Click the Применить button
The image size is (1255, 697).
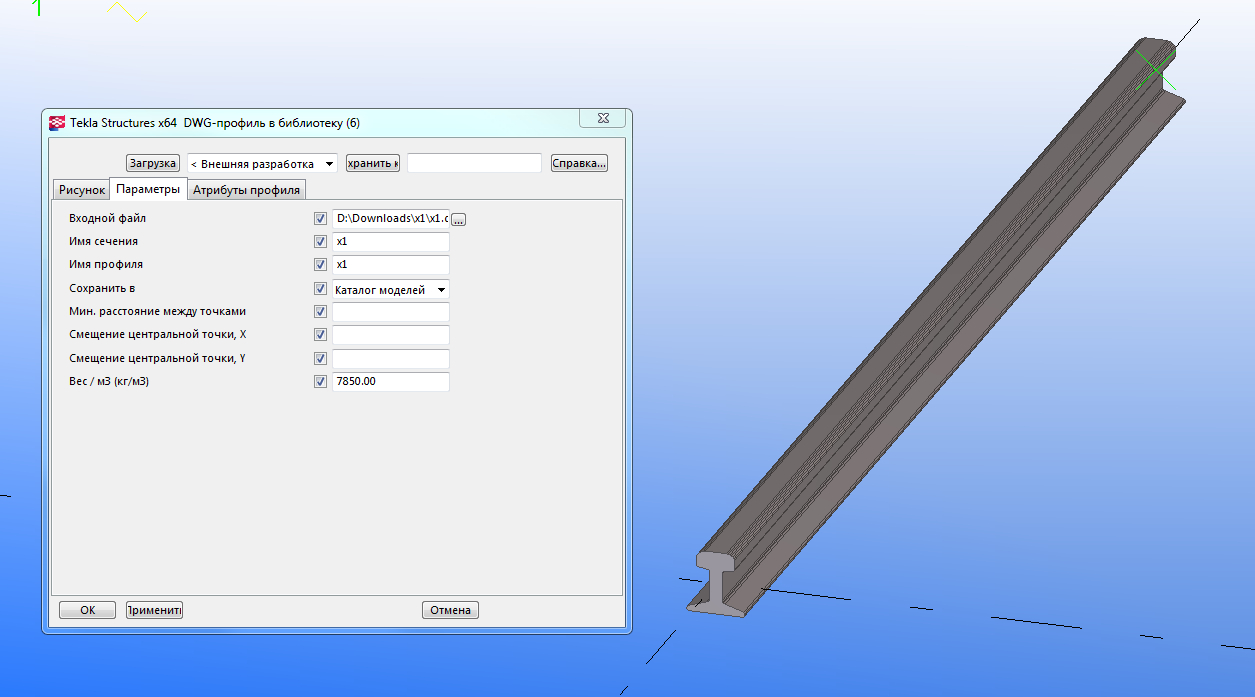[154, 610]
